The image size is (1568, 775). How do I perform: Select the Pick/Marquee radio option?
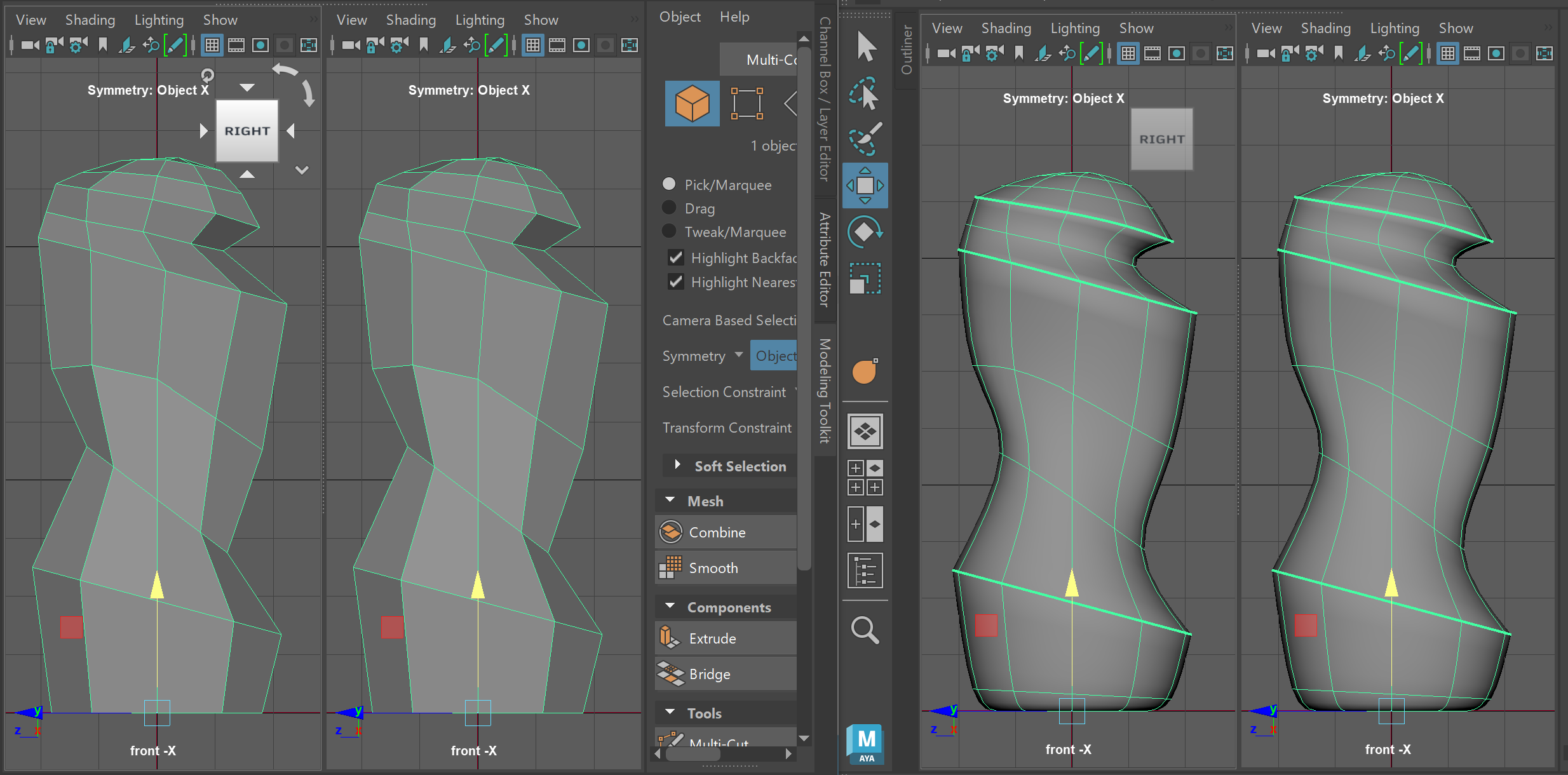click(x=669, y=184)
